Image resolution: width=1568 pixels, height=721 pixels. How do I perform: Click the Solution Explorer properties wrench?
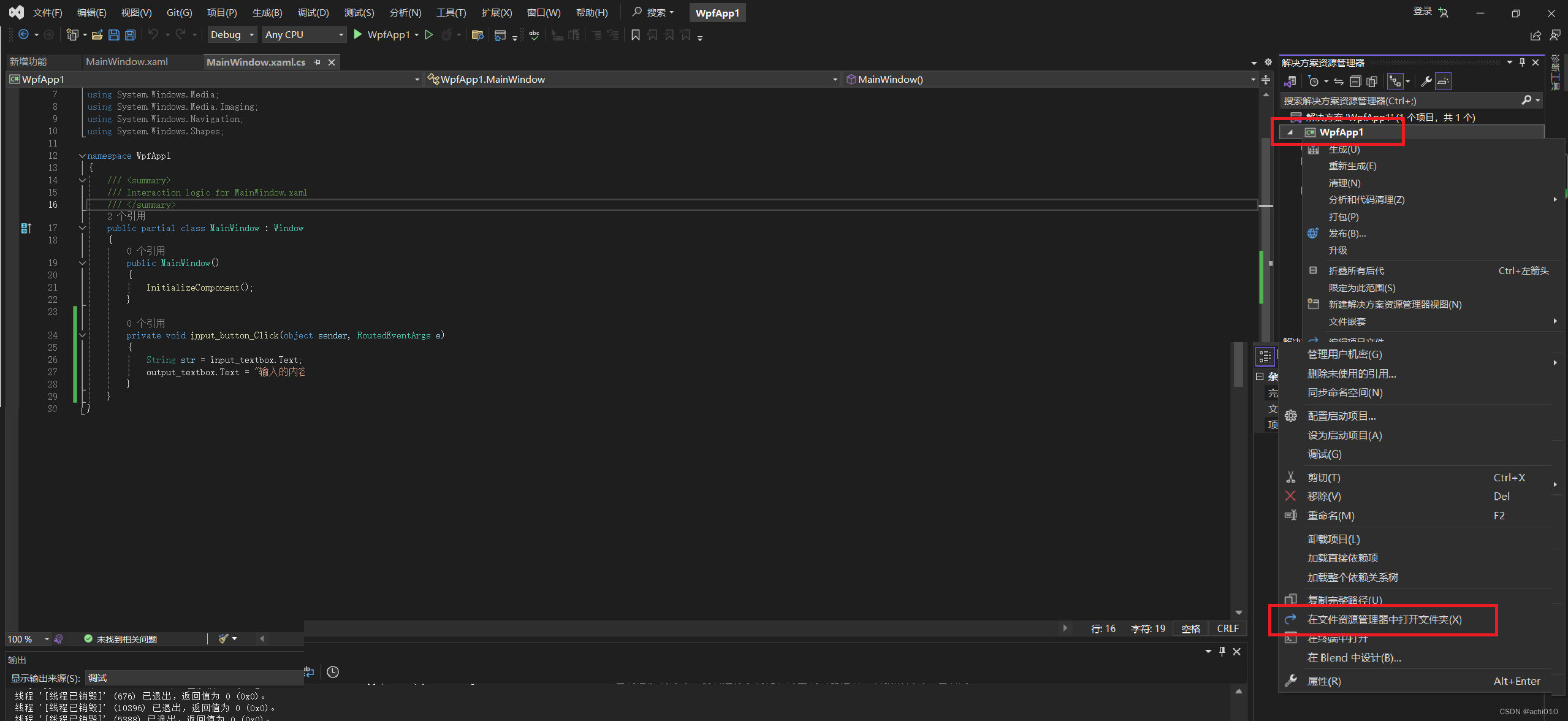point(1426,82)
